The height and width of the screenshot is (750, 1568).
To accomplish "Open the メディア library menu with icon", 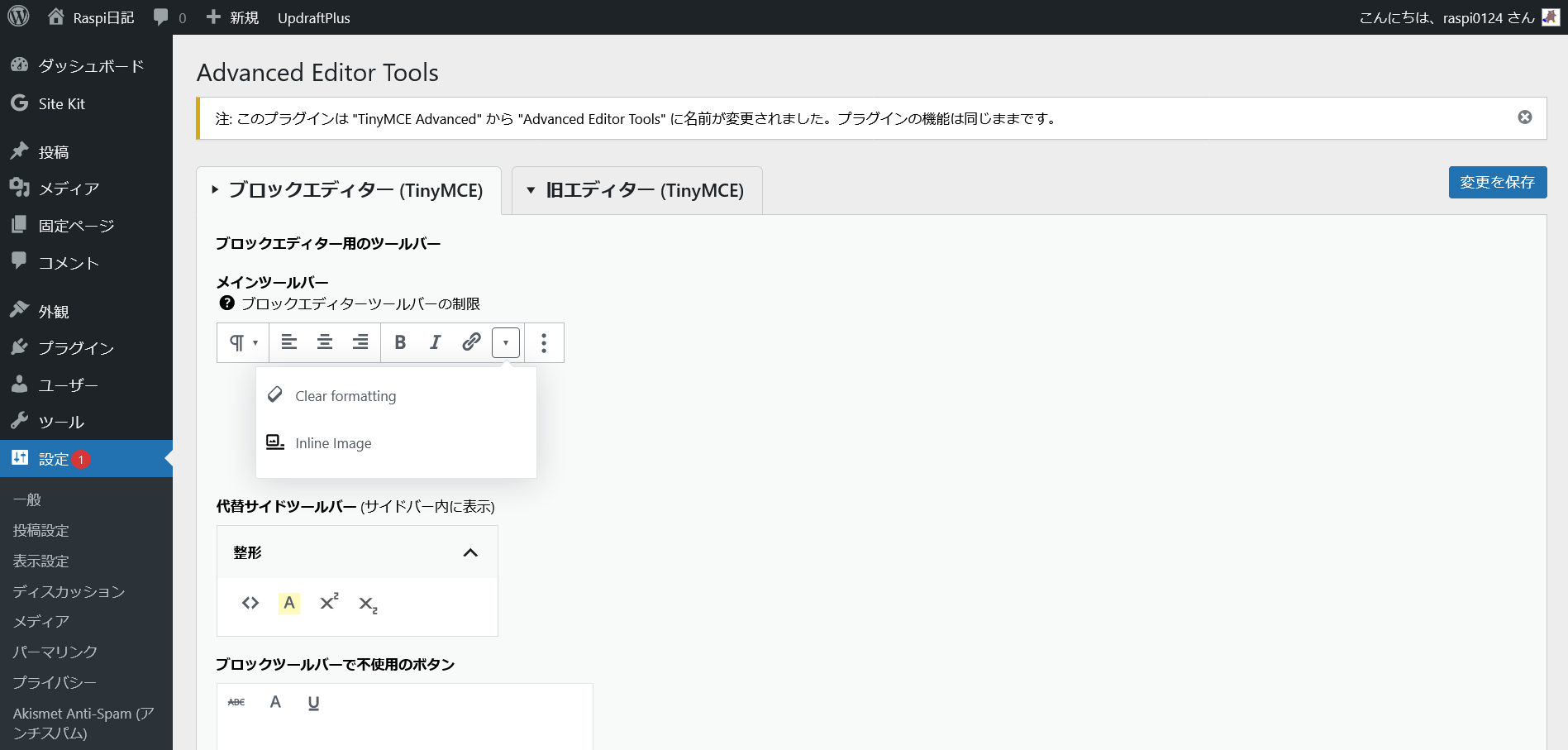I will click(x=86, y=189).
